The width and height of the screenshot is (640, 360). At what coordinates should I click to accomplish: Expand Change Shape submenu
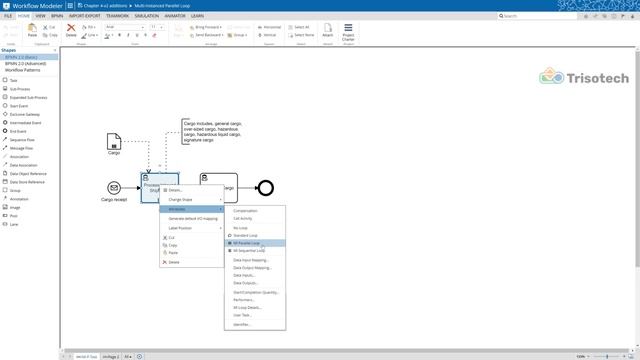[191, 200]
